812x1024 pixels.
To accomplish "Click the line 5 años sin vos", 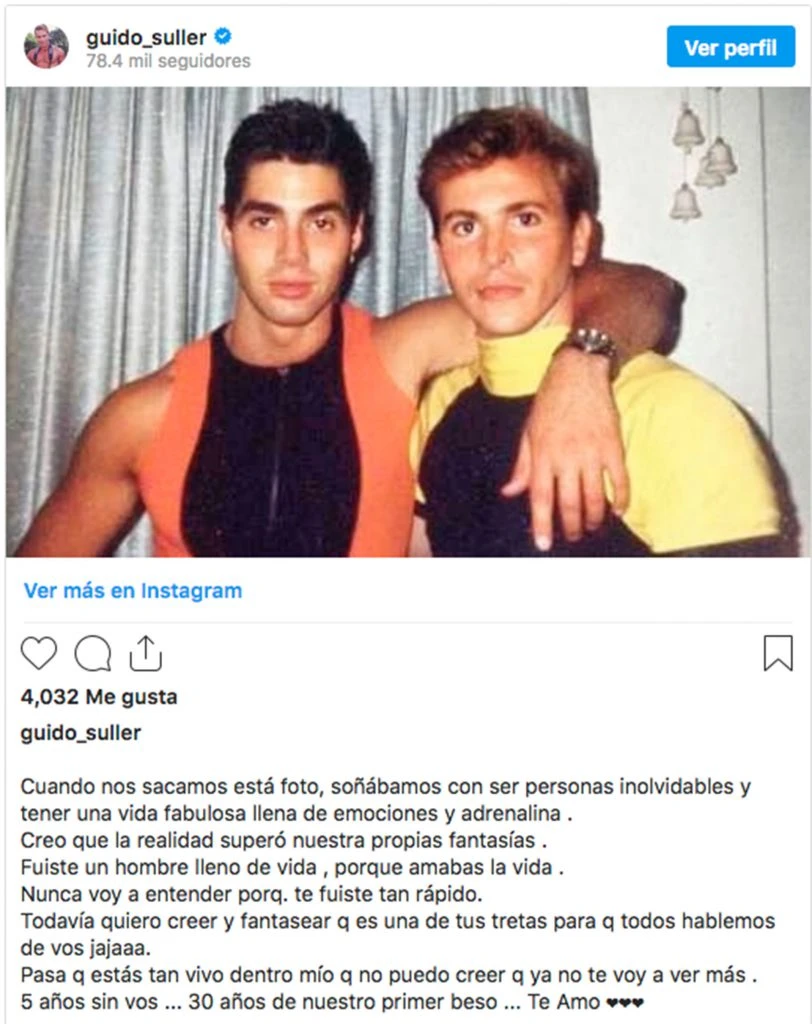I will coord(333,1002).
